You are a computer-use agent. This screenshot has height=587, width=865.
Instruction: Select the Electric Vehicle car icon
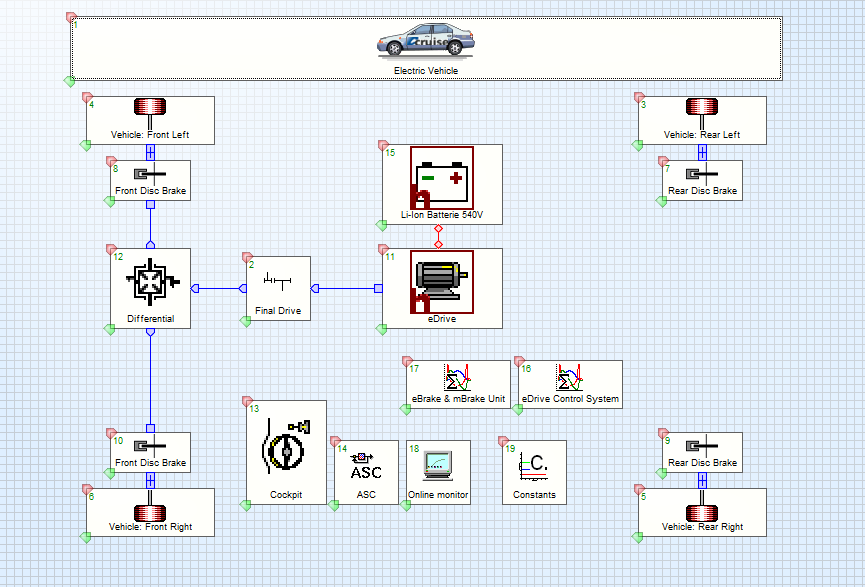coord(425,40)
